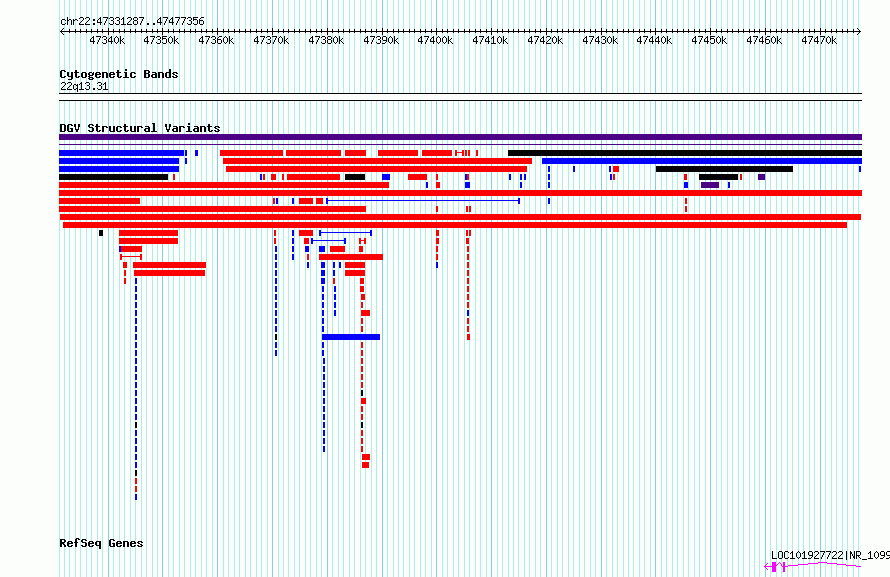890x577 pixels.
Task: Click the 47350k scale tick label
Action: point(161,40)
